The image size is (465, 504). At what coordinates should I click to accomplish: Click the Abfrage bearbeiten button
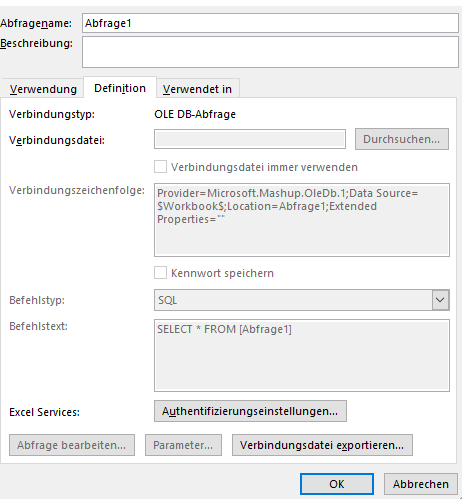72,445
